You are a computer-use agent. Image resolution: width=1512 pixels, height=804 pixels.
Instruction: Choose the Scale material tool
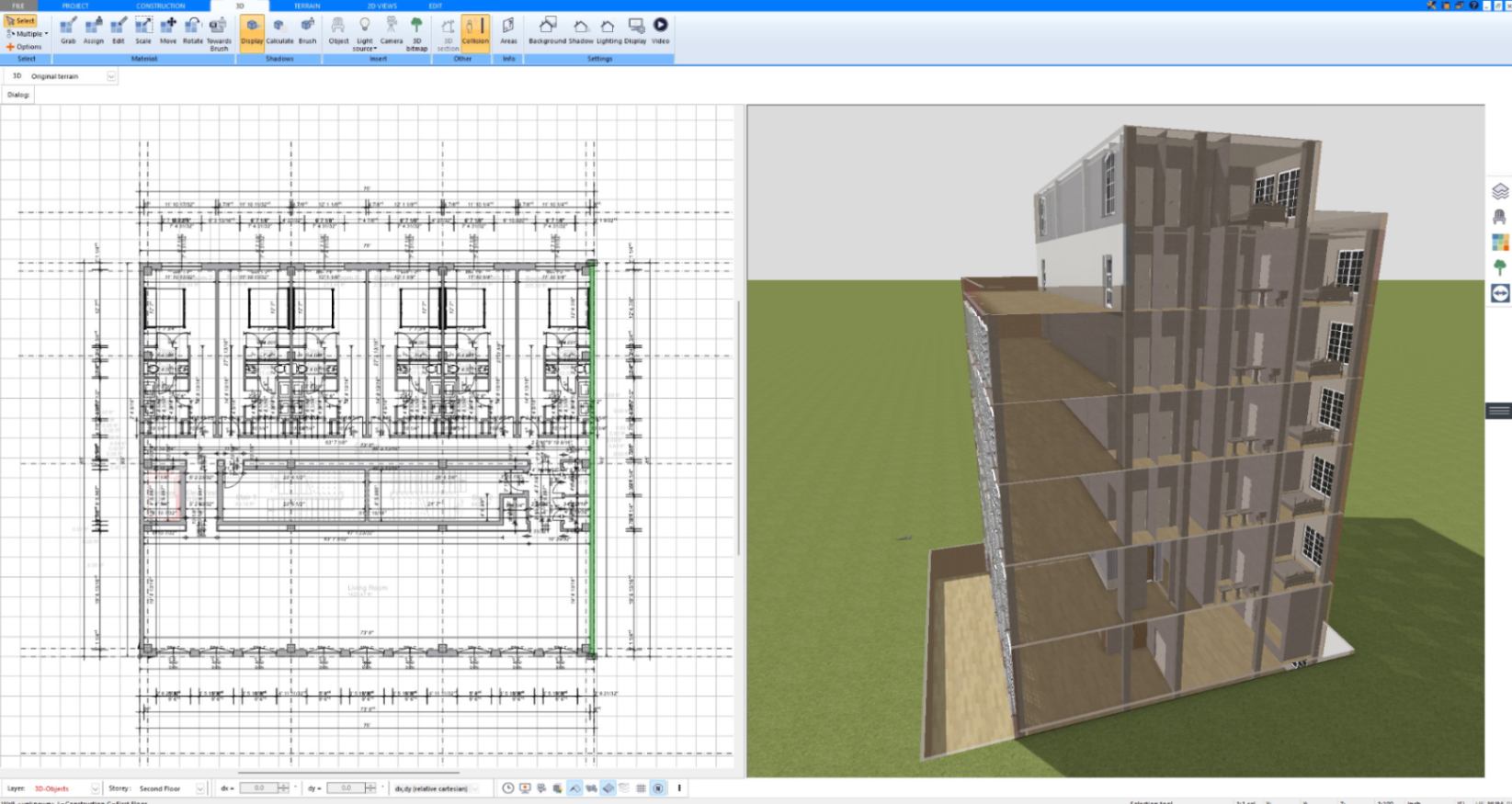143,30
